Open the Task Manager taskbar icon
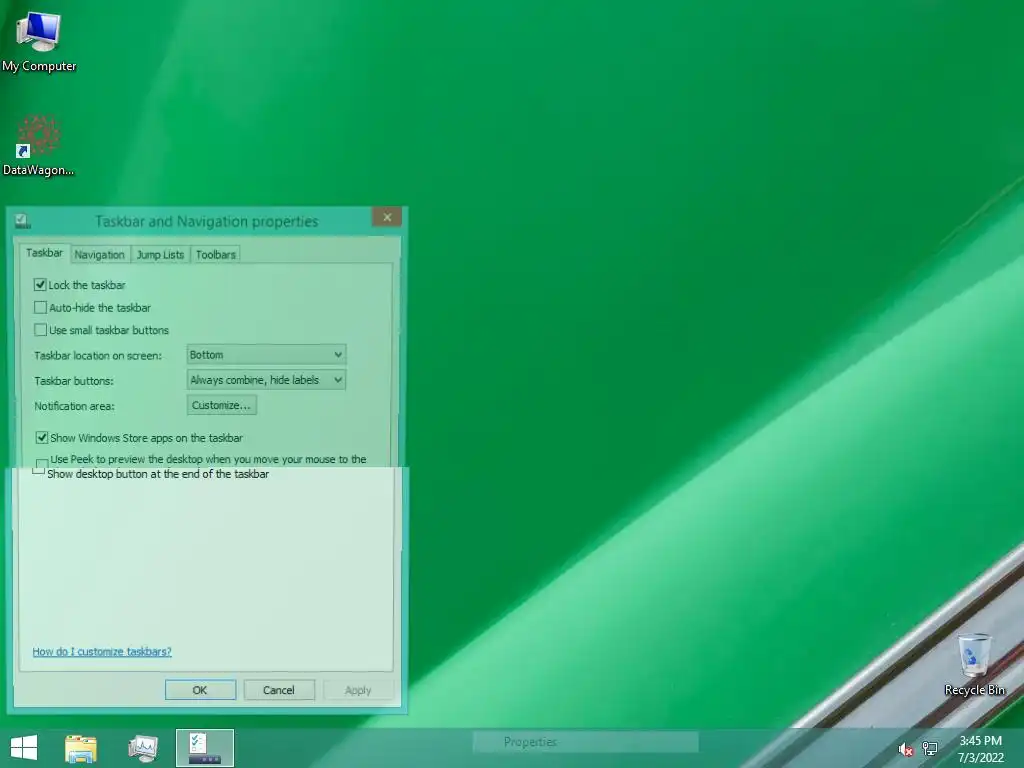 [143, 748]
